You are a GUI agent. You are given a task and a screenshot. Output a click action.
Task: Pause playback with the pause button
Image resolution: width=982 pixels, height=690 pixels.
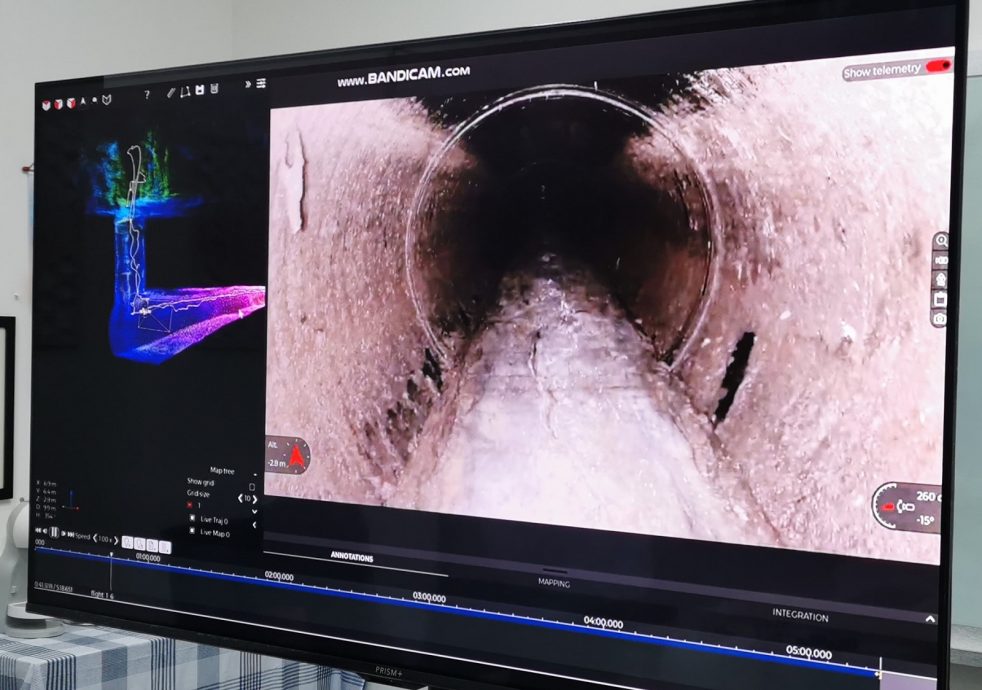coord(54,533)
